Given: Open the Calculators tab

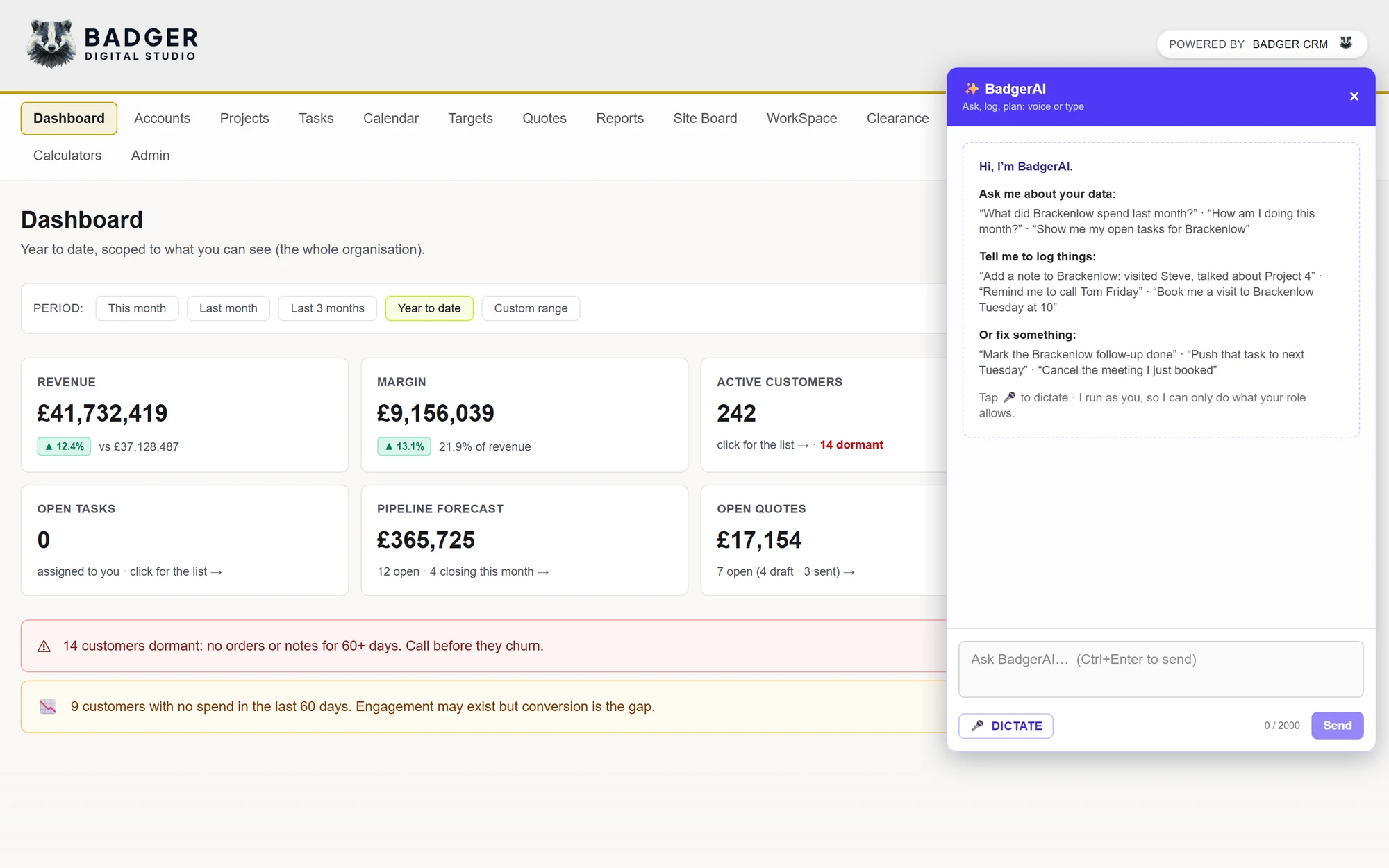Looking at the screenshot, I should tap(67, 156).
